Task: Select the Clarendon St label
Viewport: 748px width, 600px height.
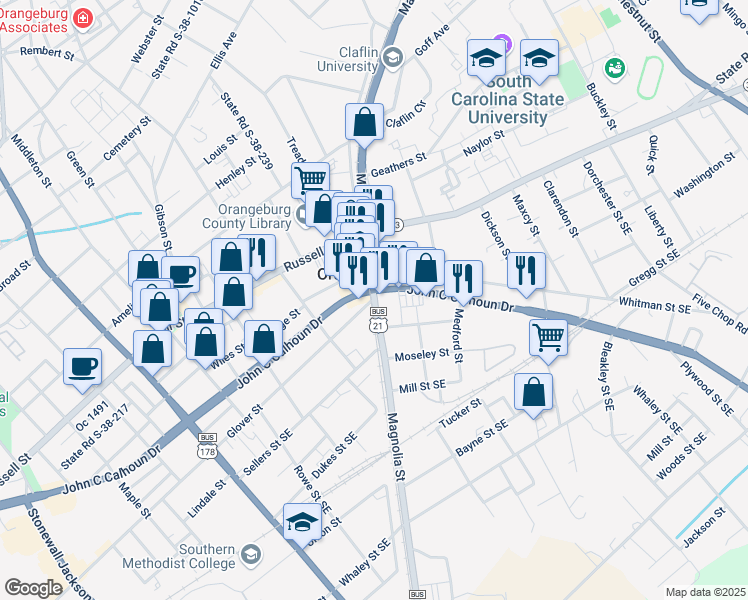Action: [x=561, y=208]
